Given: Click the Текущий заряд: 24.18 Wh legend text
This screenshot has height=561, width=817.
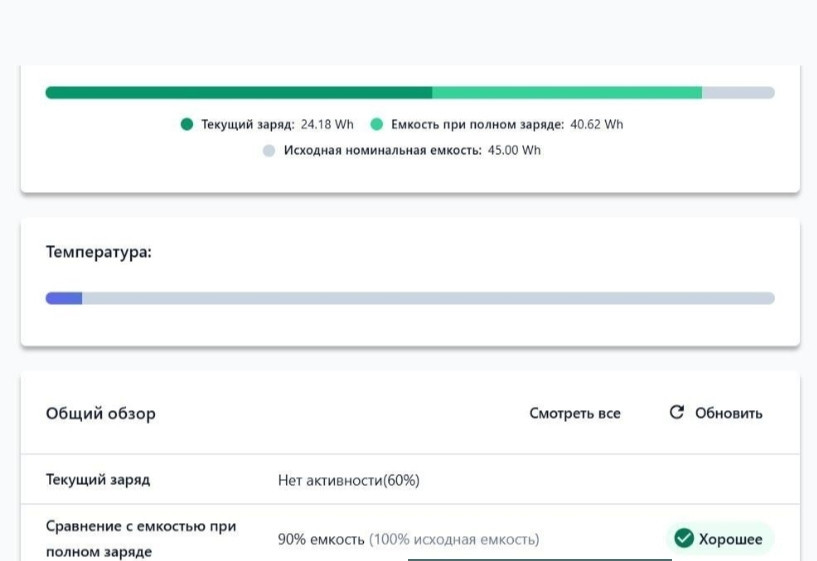Looking at the screenshot, I should pyautogui.click(x=277, y=125).
